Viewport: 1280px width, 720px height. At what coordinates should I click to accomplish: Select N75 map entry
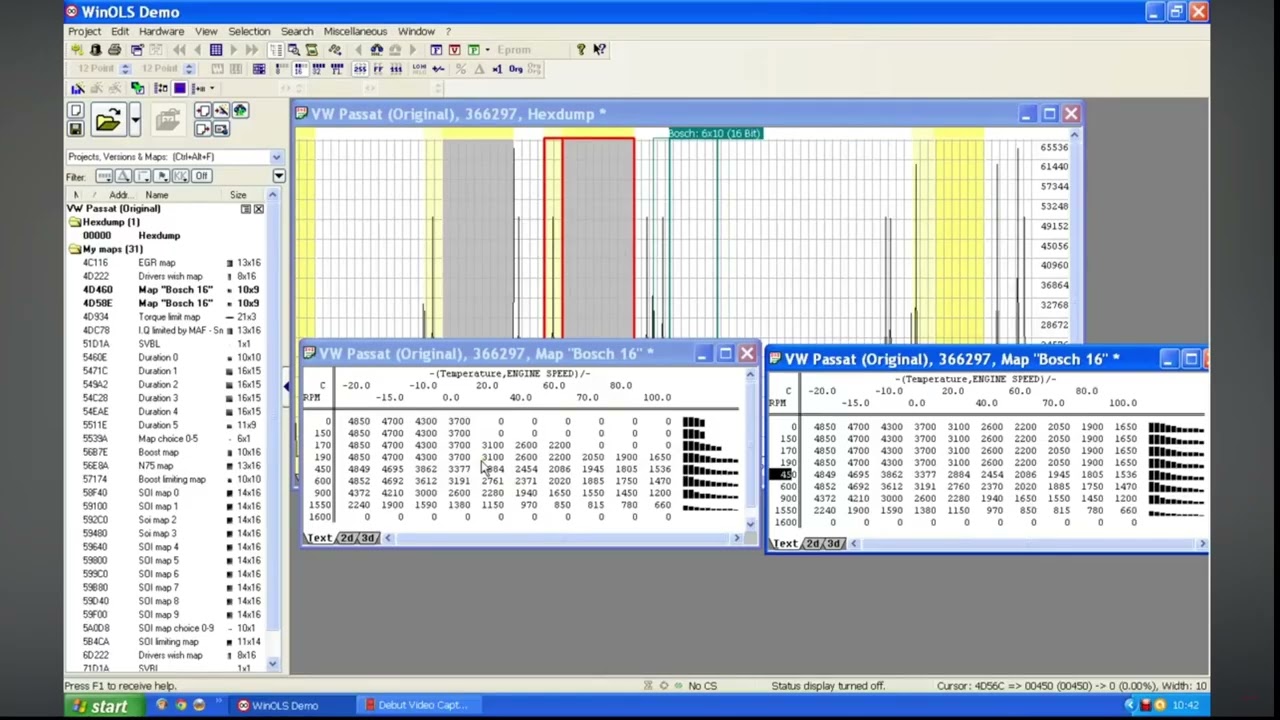click(x=155, y=466)
